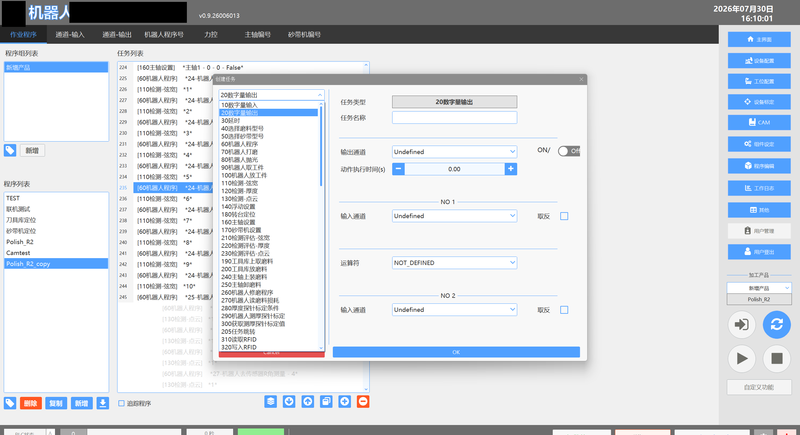Select 60机器人程序 in the type list
This screenshot has width=800, height=435.
click(x=268, y=144)
